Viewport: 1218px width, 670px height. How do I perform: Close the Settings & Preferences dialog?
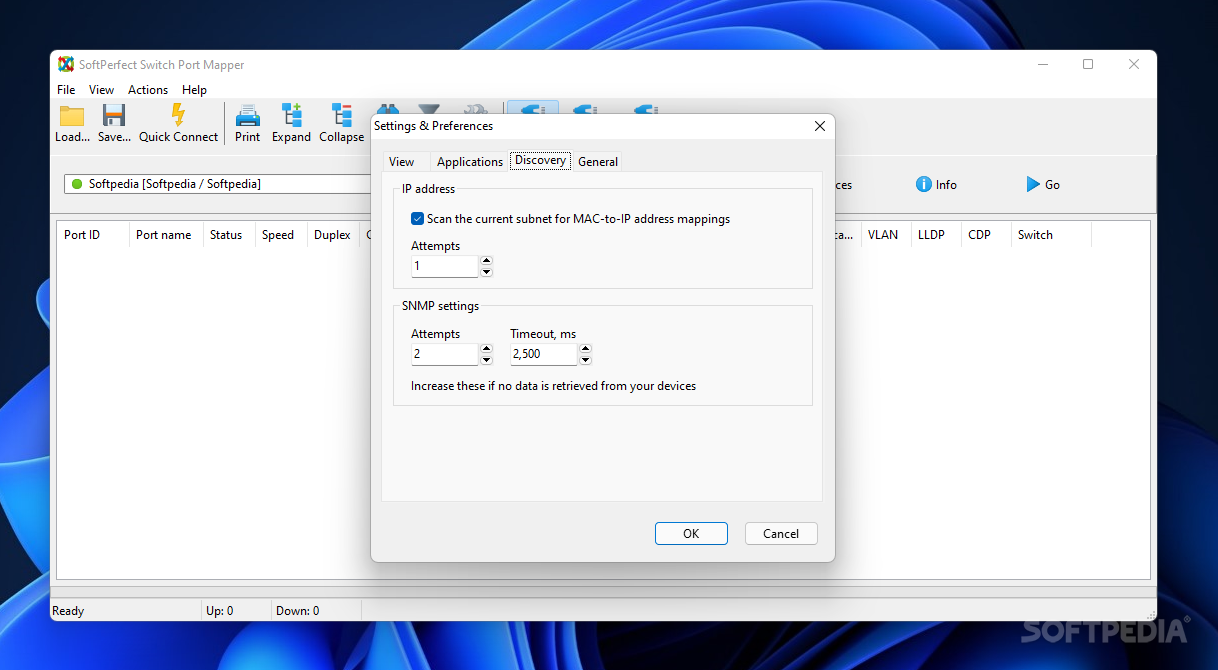[820, 126]
